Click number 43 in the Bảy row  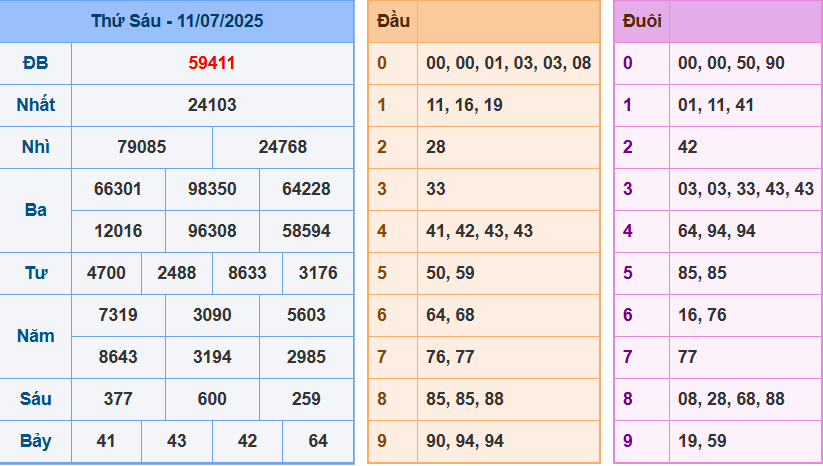177,441
